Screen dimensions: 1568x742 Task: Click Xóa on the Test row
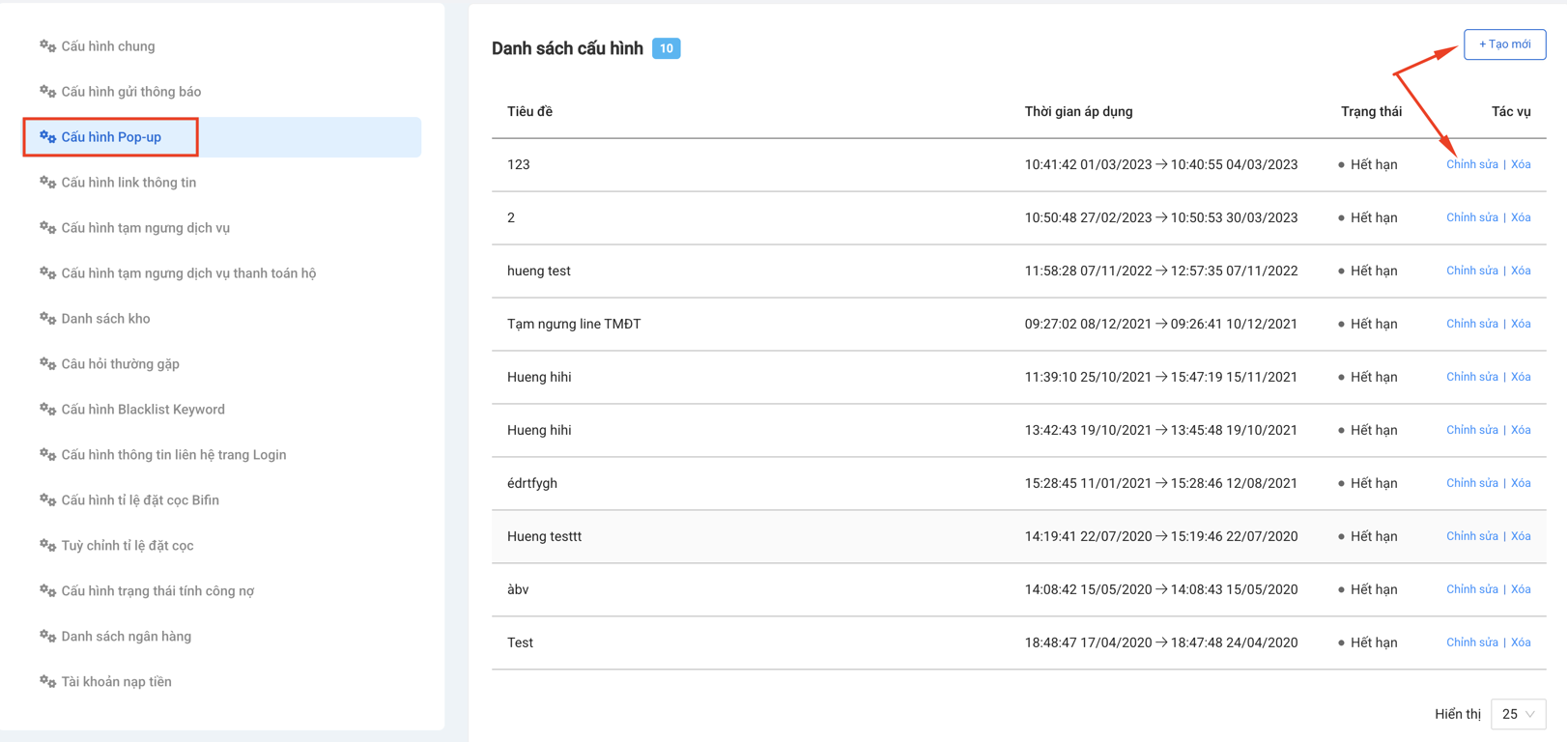(x=1521, y=642)
